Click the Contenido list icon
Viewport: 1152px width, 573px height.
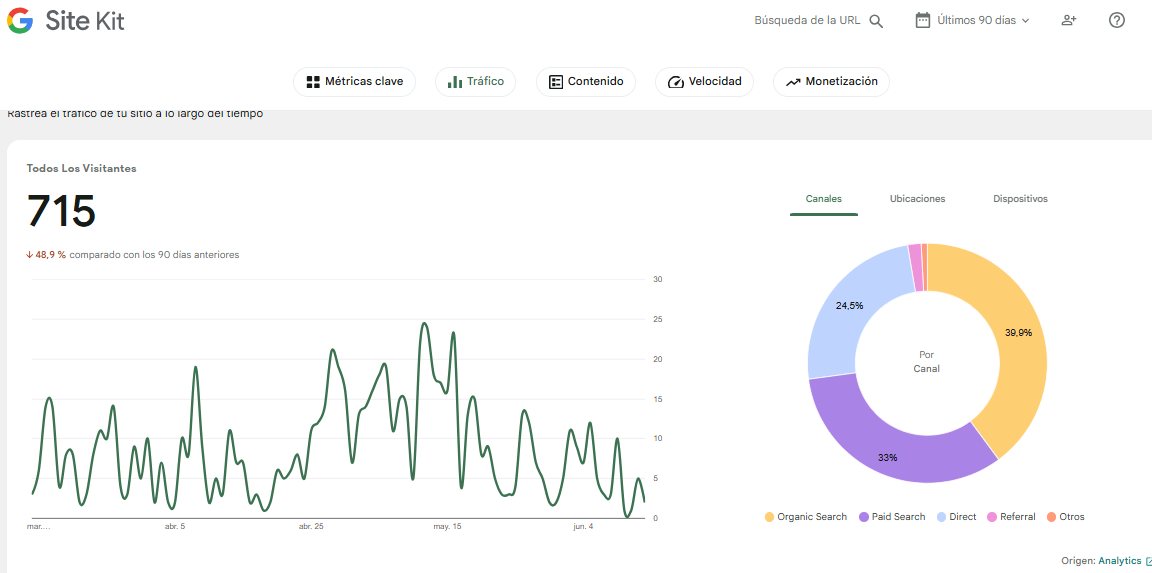point(556,82)
